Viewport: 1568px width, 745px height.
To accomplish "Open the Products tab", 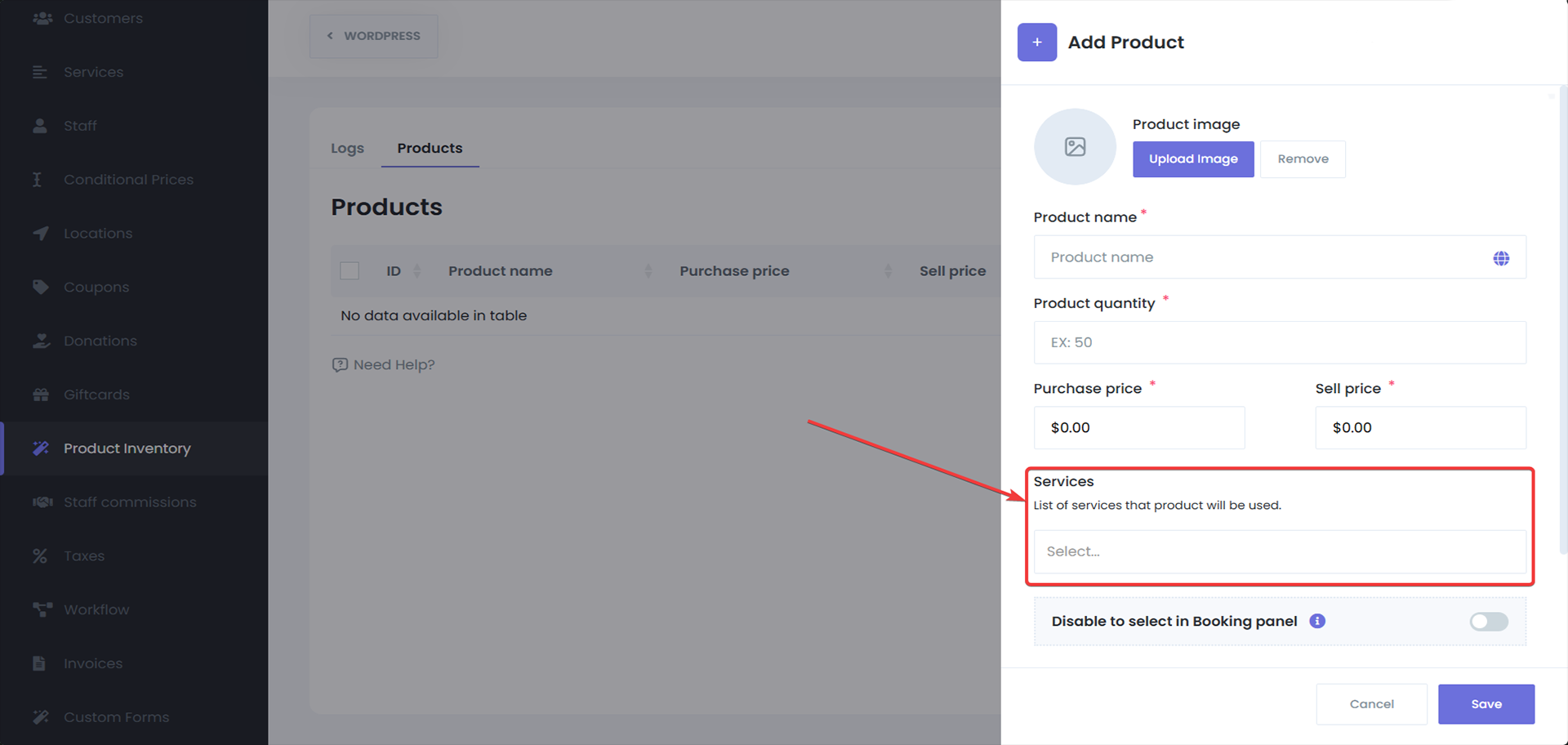I will [x=430, y=148].
